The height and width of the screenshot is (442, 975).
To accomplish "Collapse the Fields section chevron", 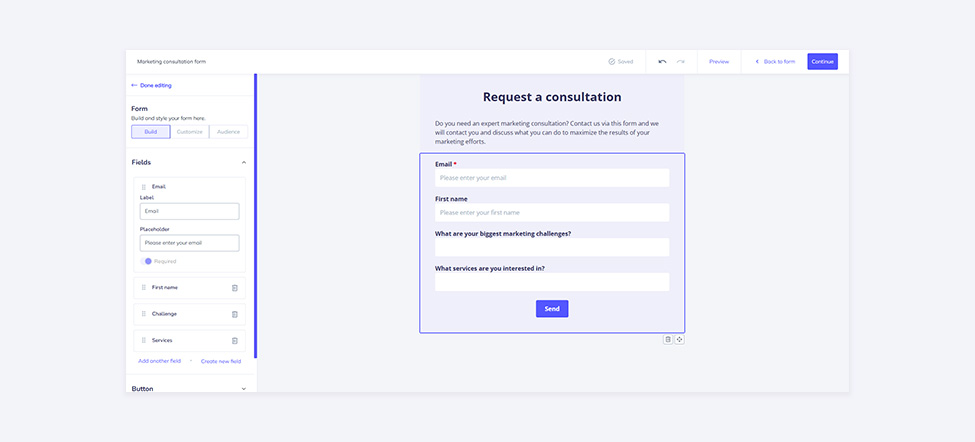I will tap(244, 162).
